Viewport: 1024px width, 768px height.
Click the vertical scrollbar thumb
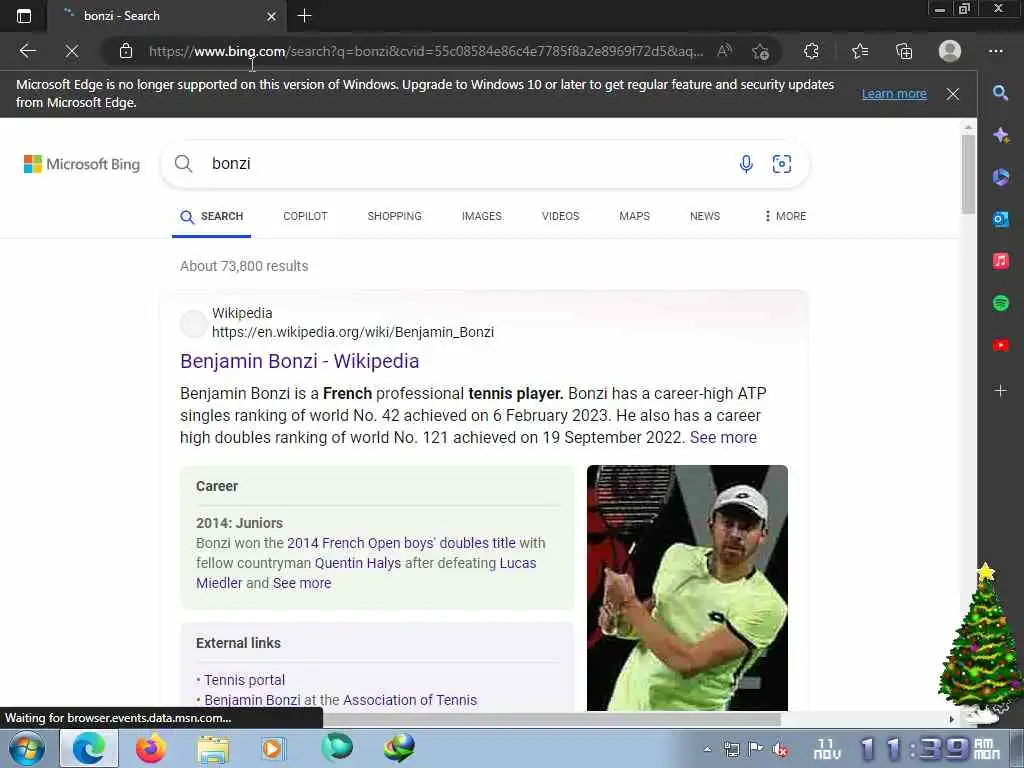[x=968, y=174]
